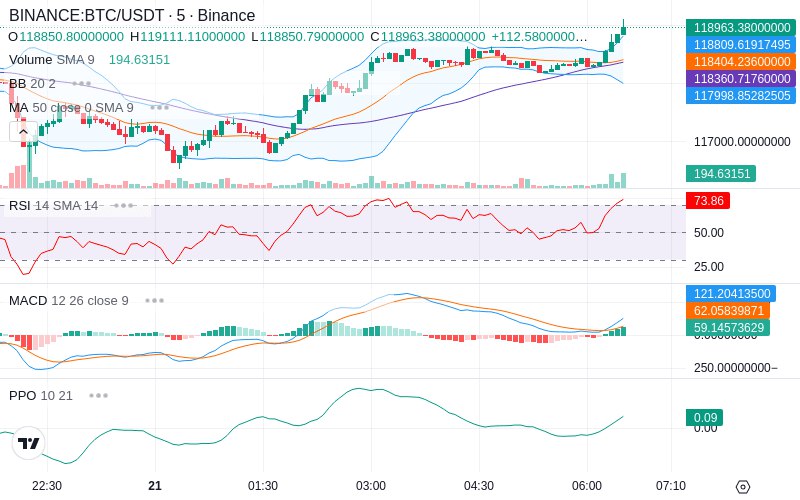Select the RSI 14 SMA 14 label
Image resolution: width=800 pixels, height=500 pixels.
point(54,206)
